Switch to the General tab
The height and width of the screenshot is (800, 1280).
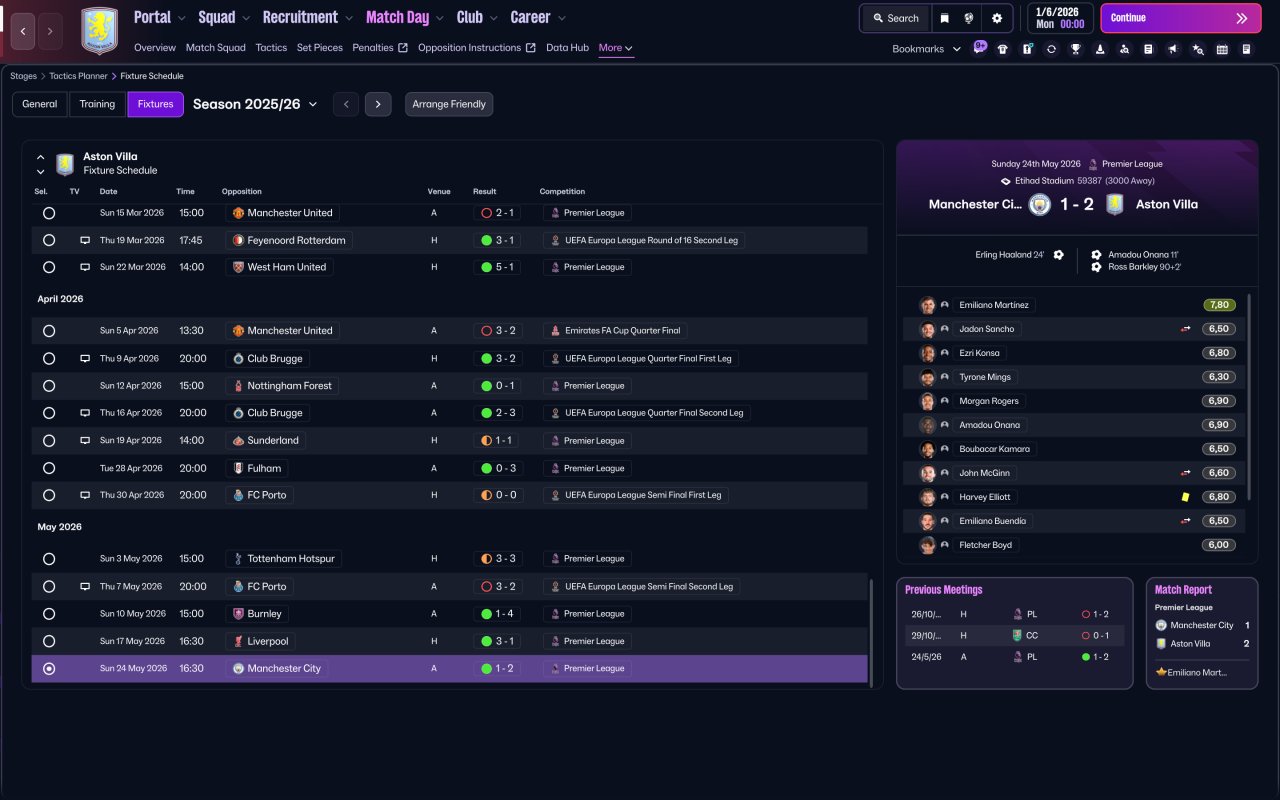[40, 104]
